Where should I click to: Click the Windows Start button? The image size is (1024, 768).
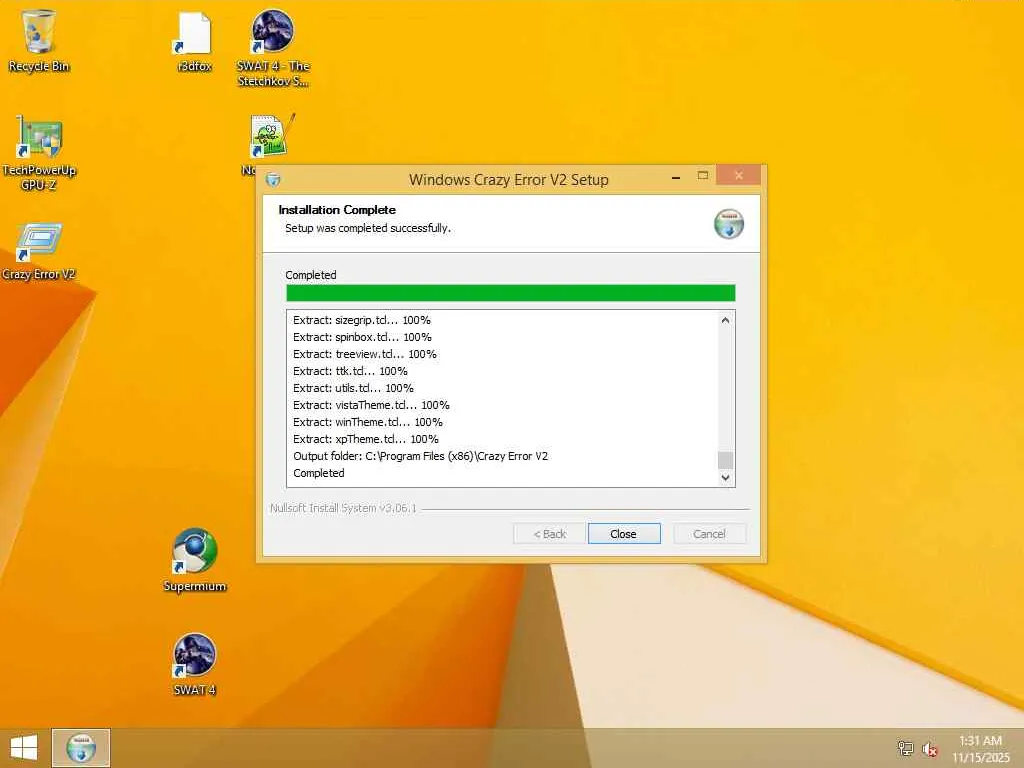(x=24, y=748)
